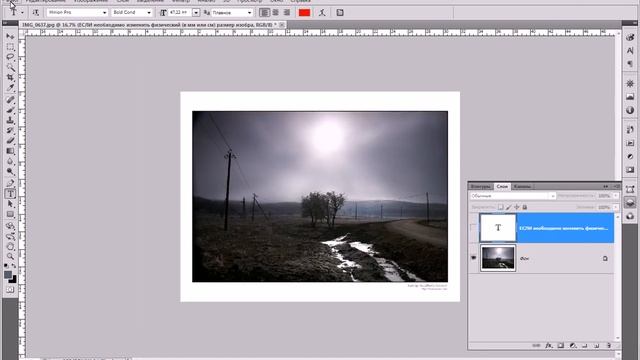Image resolution: width=640 pixels, height=360 pixels.
Task: Toggle lock transparent pixels
Action: click(x=500, y=207)
